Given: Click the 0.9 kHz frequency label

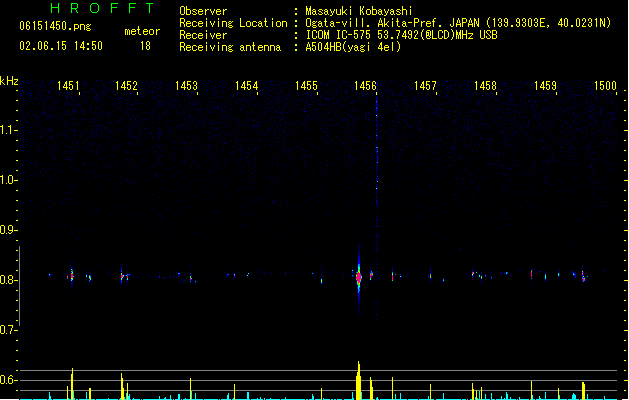Looking at the screenshot, I should coord(8,230).
